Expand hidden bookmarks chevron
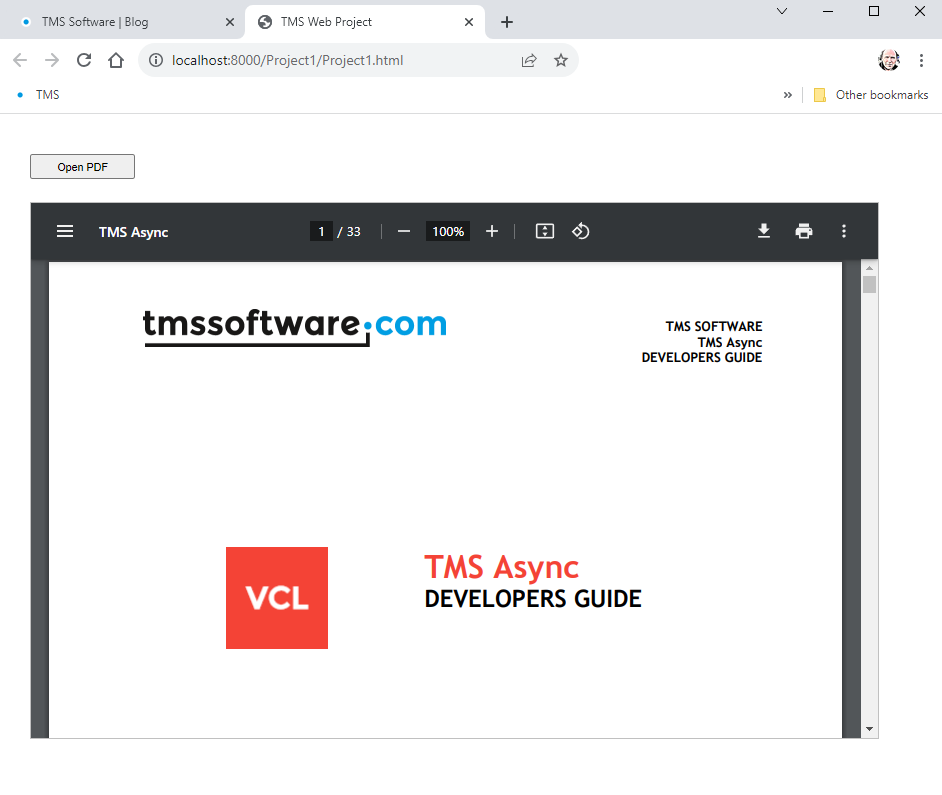This screenshot has height=795, width=942. pos(788,95)
